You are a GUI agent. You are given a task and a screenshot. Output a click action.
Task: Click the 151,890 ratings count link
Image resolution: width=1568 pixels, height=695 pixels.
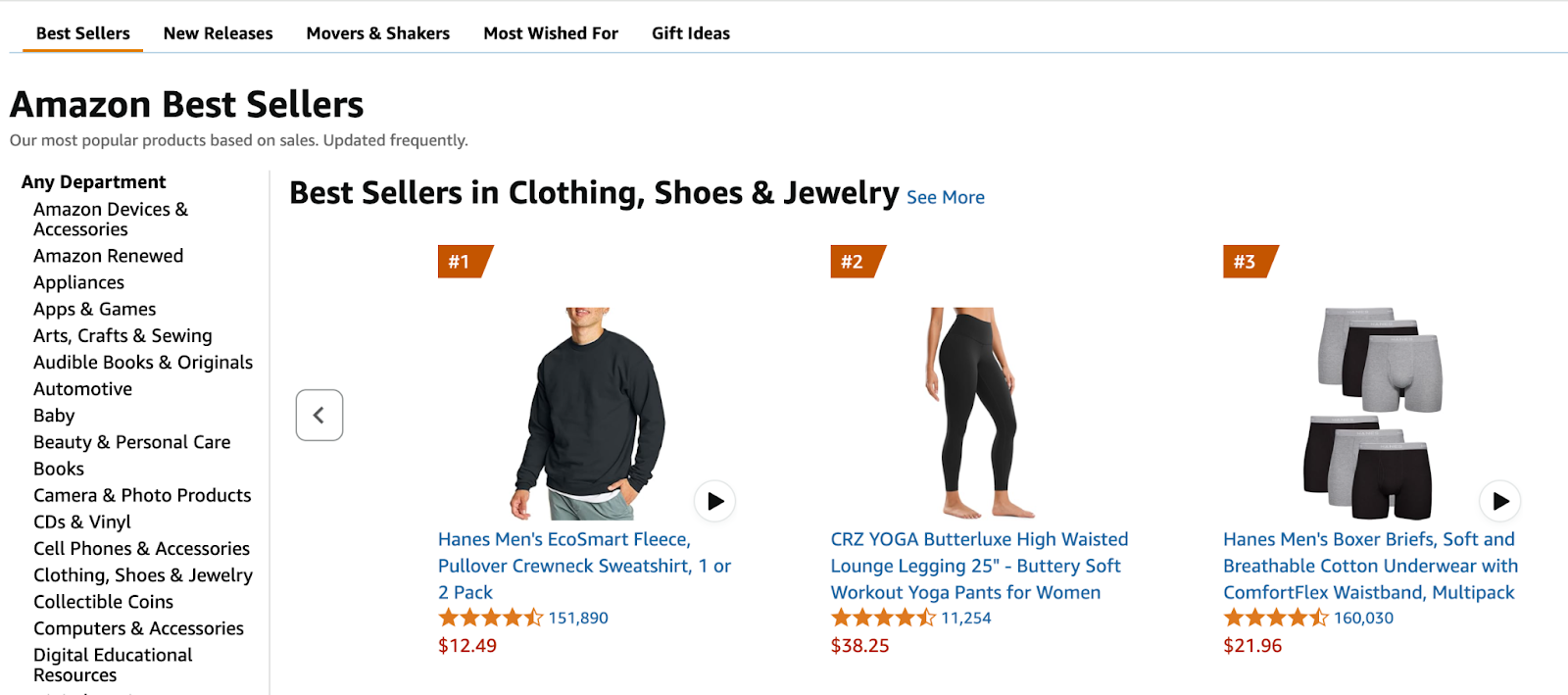pyautogui.click(x=578, y=618)
